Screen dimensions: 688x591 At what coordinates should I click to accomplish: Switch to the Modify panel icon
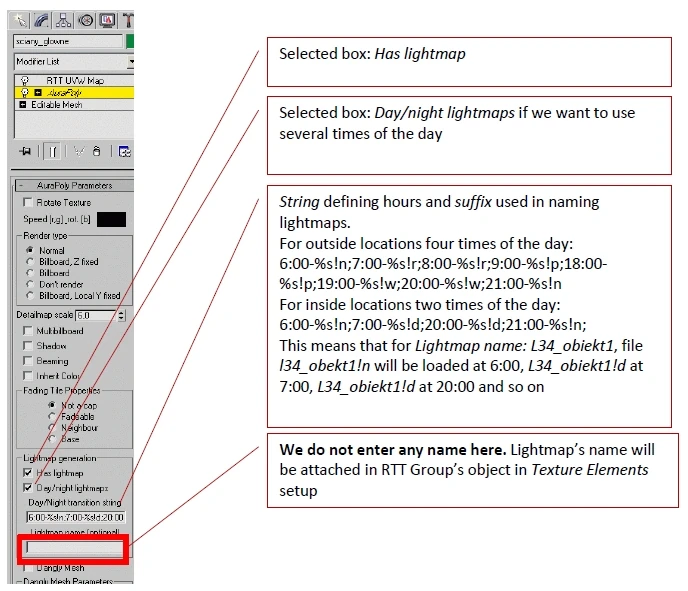coord(42,21)
